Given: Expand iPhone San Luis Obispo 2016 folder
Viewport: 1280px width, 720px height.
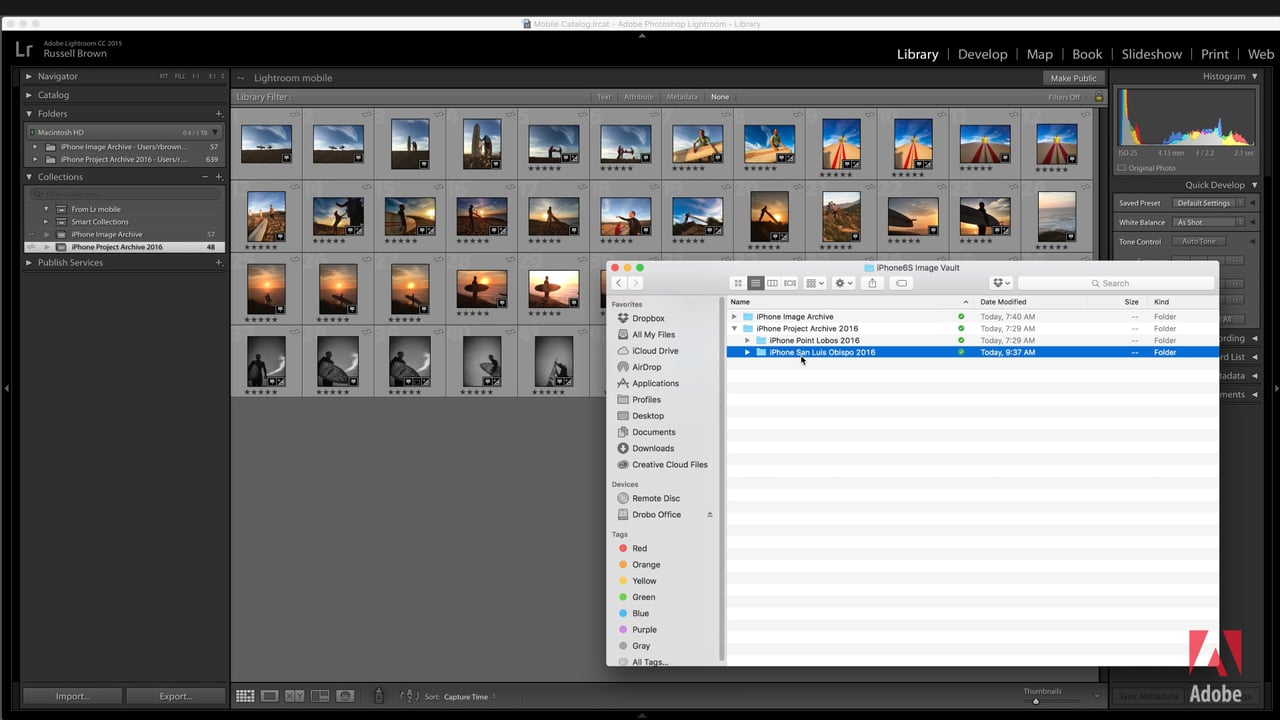Looking at the screenshot, I should 747,353.
